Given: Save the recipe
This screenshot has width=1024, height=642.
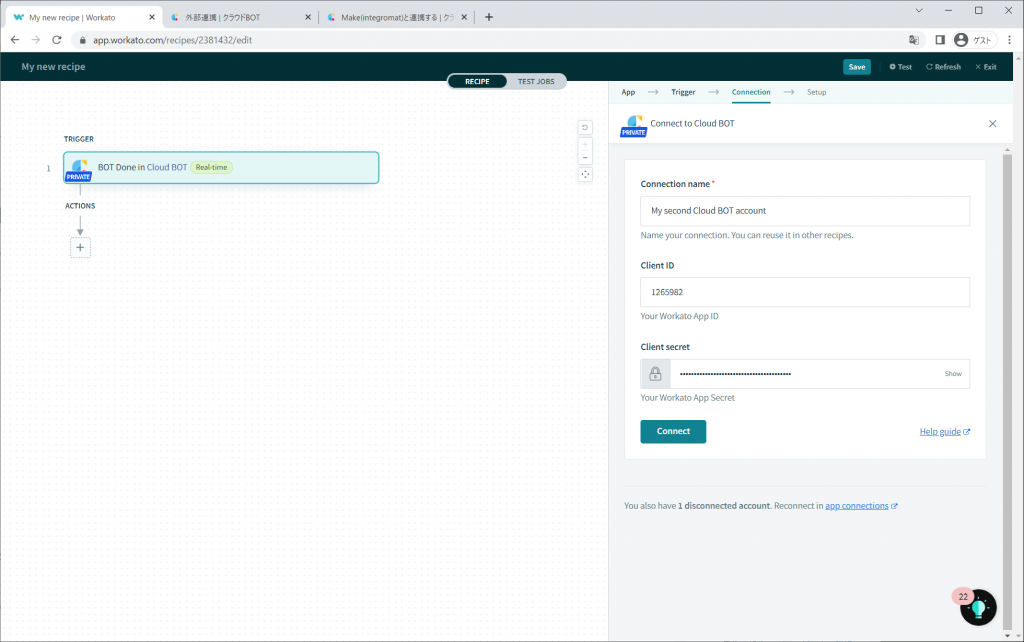Looking at the screenshot, I should (857, 67).
